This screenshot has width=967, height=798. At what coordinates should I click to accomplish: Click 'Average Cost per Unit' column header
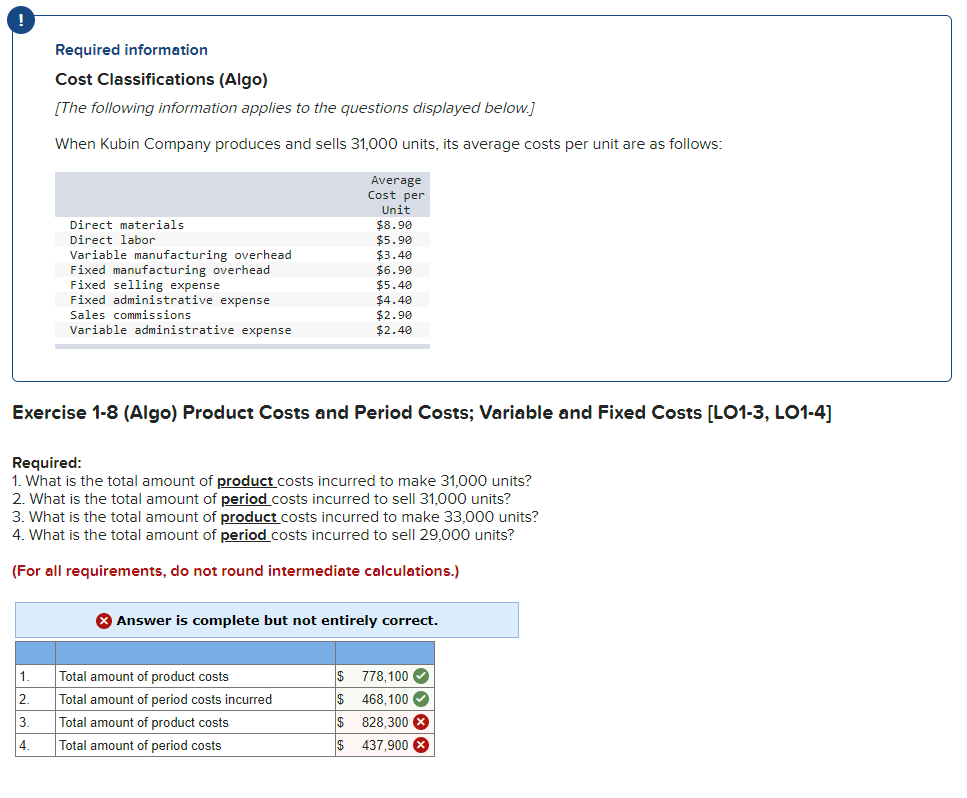pos(396,195)
